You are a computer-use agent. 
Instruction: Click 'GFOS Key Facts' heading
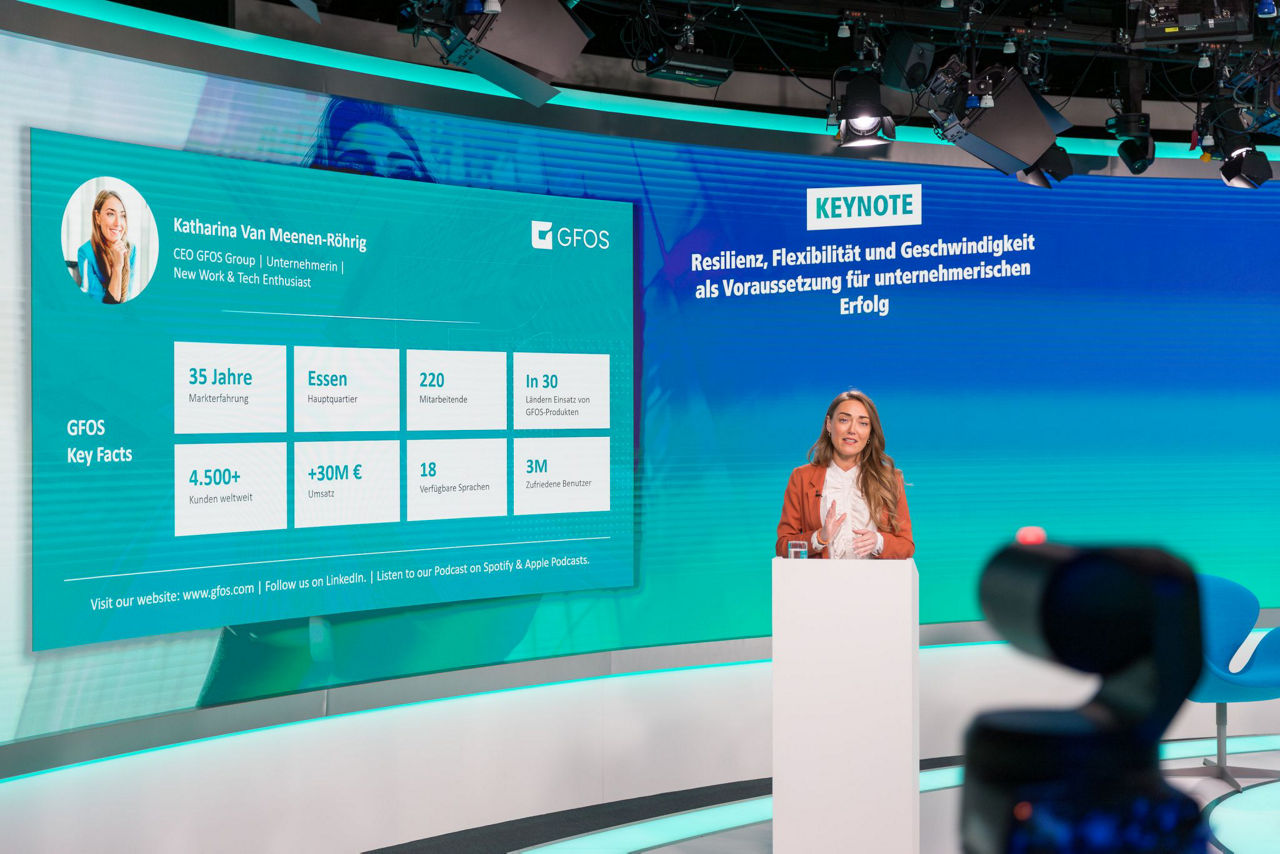tap(99, 441)
